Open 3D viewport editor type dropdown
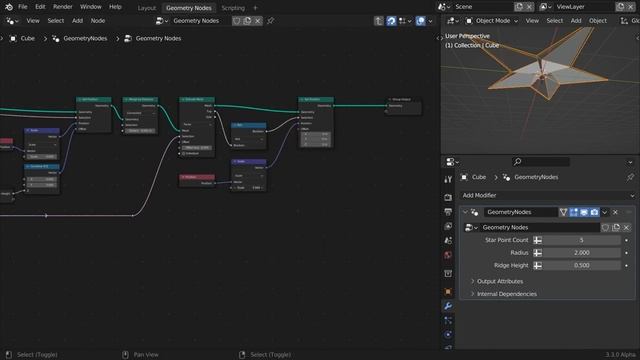Image resolution: width=640 pixels, height=360 pixels. (453, 21)
